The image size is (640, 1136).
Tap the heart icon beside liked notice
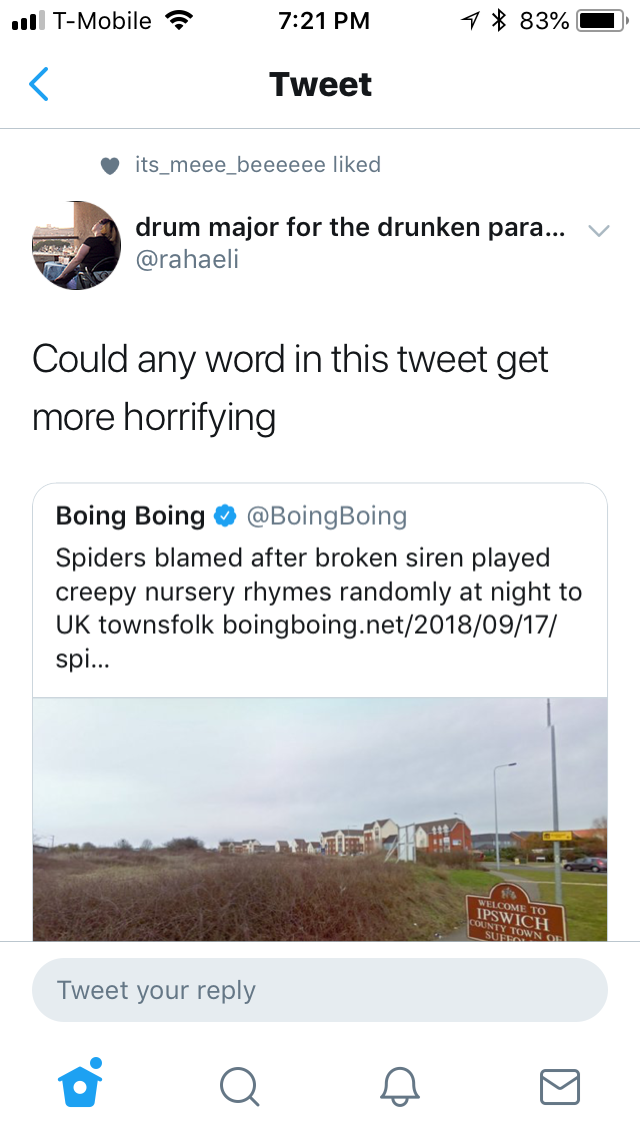coord(110,165)
